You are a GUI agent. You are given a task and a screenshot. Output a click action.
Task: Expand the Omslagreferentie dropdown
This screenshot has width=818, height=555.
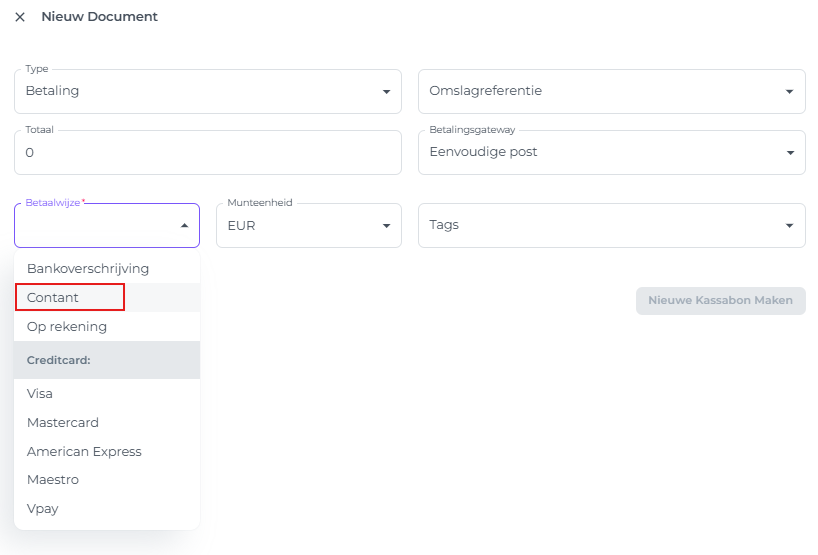tap(610, 91)
